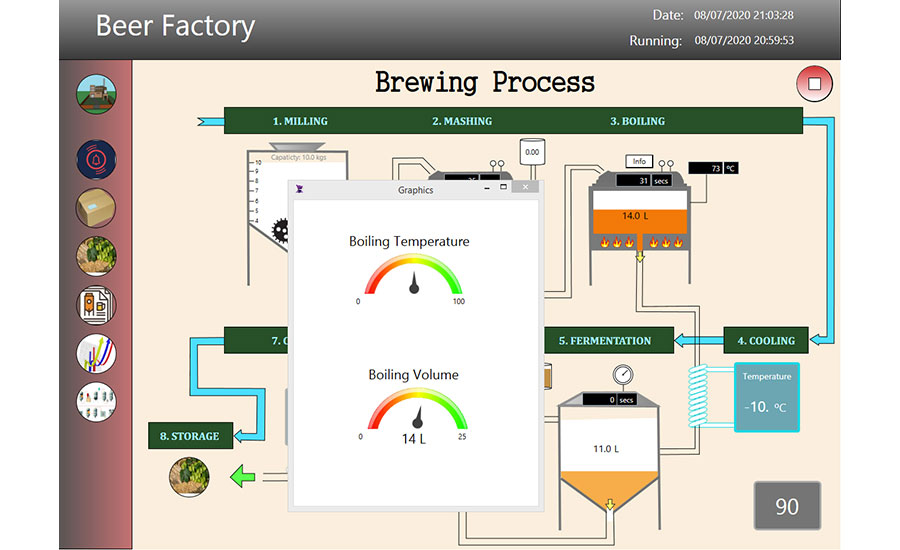Click the 4. COOLING stage label
Image resolution: width=900 pixels, height=550 pixels.
[766, 341]
